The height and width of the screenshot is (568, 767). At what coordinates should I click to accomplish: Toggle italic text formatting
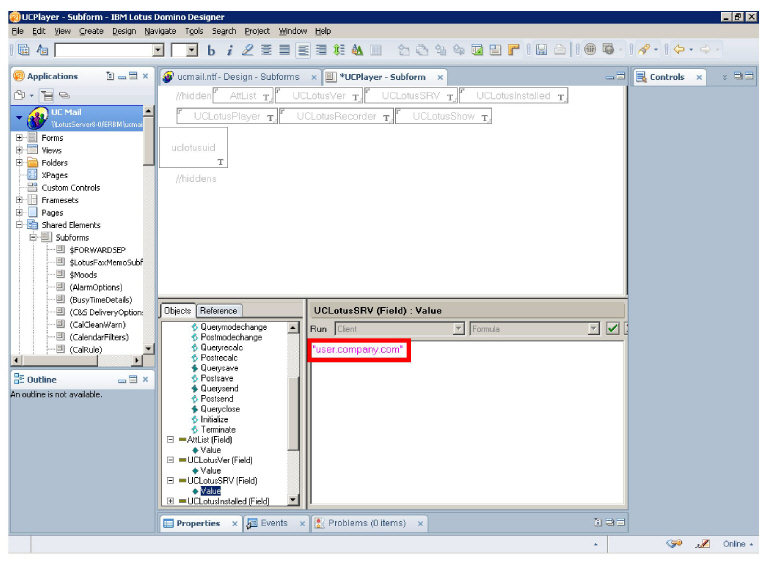tap(229, 50)
